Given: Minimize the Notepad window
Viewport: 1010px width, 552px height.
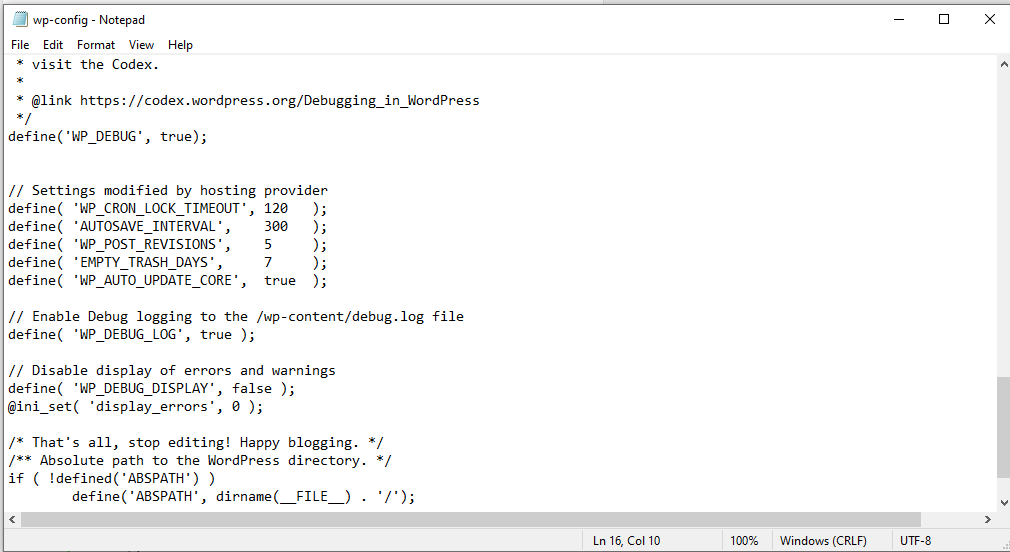Looking at the screenshot, I should pos(899,19).
